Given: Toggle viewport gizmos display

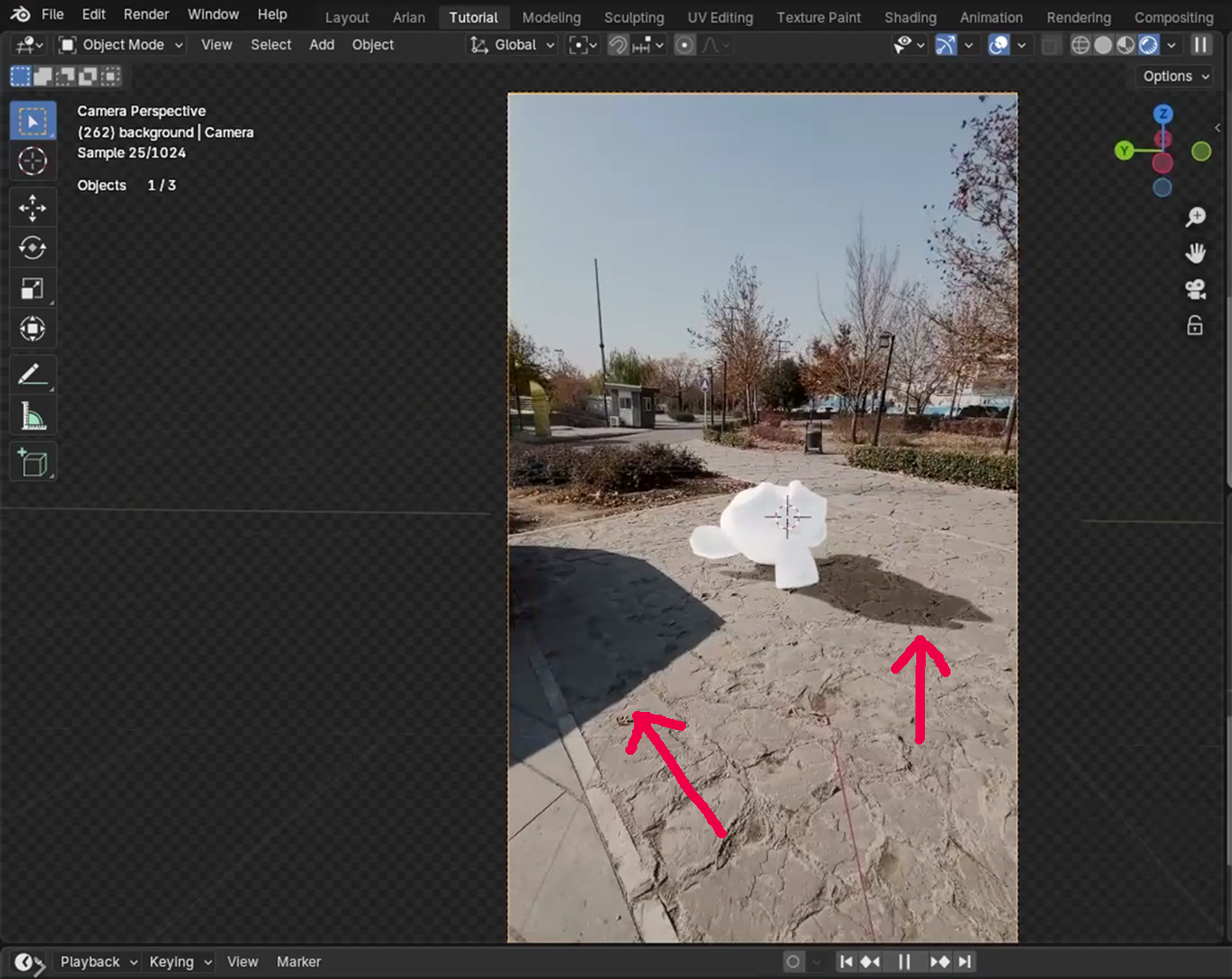Looking at the screenshot, I should [x=945, y=45].
